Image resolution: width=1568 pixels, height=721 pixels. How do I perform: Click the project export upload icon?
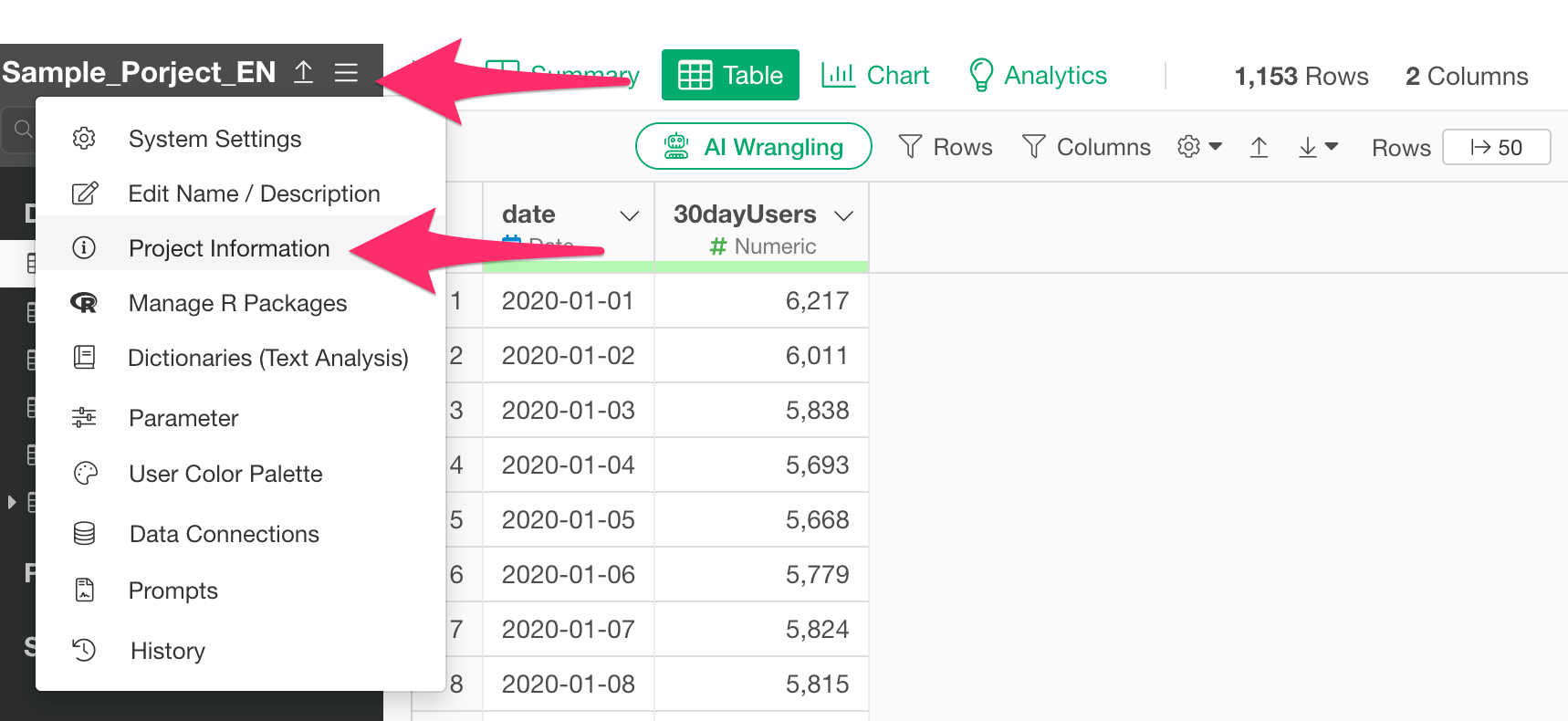click(304, 72)
